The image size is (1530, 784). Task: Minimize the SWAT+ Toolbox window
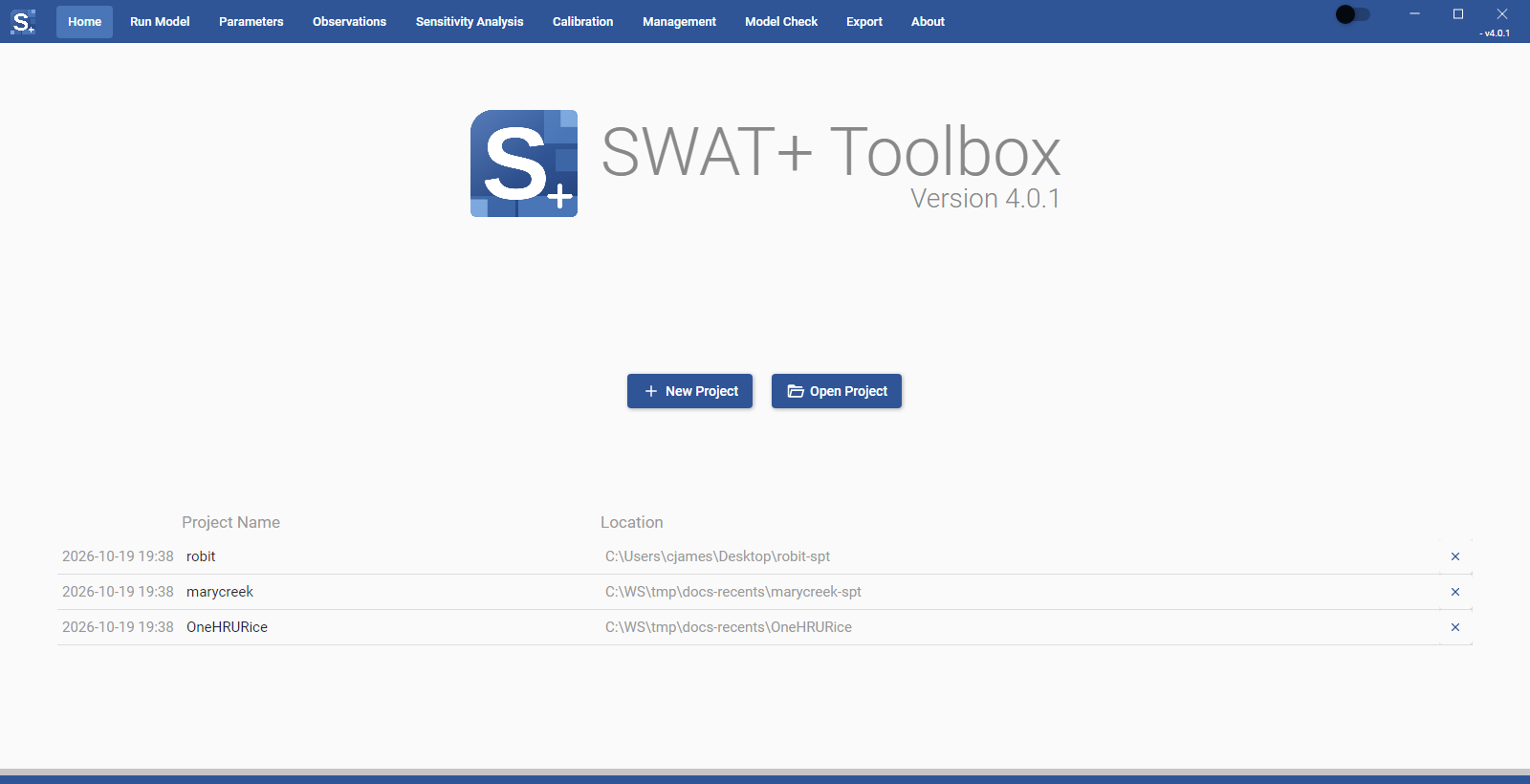[x=1414, y=14]
